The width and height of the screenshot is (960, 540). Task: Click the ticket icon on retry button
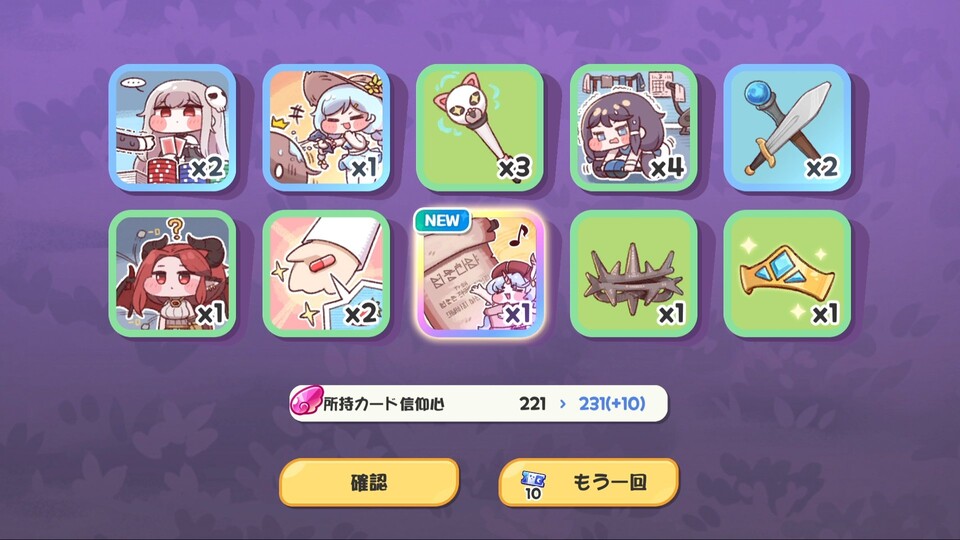(533, 484)
